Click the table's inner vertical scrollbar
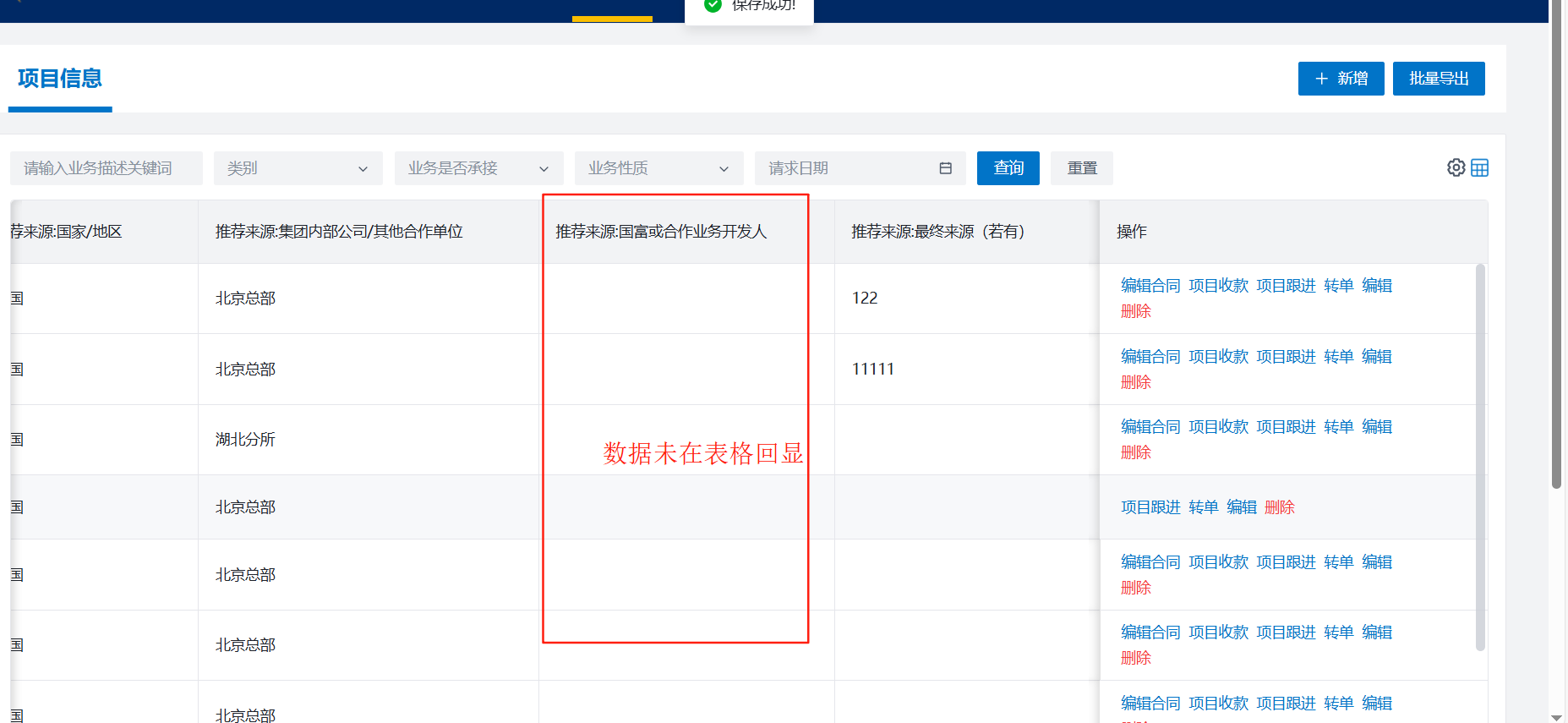Screen dimensions: 1568x723 click(x=1480, y=457)
